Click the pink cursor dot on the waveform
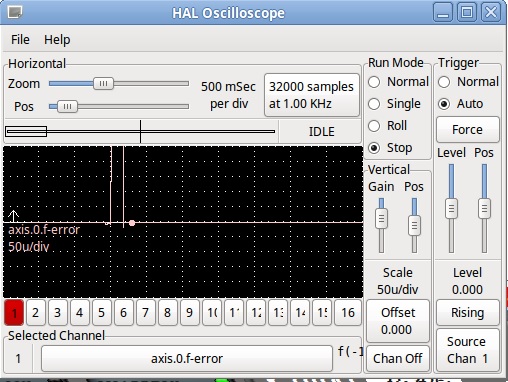This screenshot has width=508, height=382. tap(132, 223)
